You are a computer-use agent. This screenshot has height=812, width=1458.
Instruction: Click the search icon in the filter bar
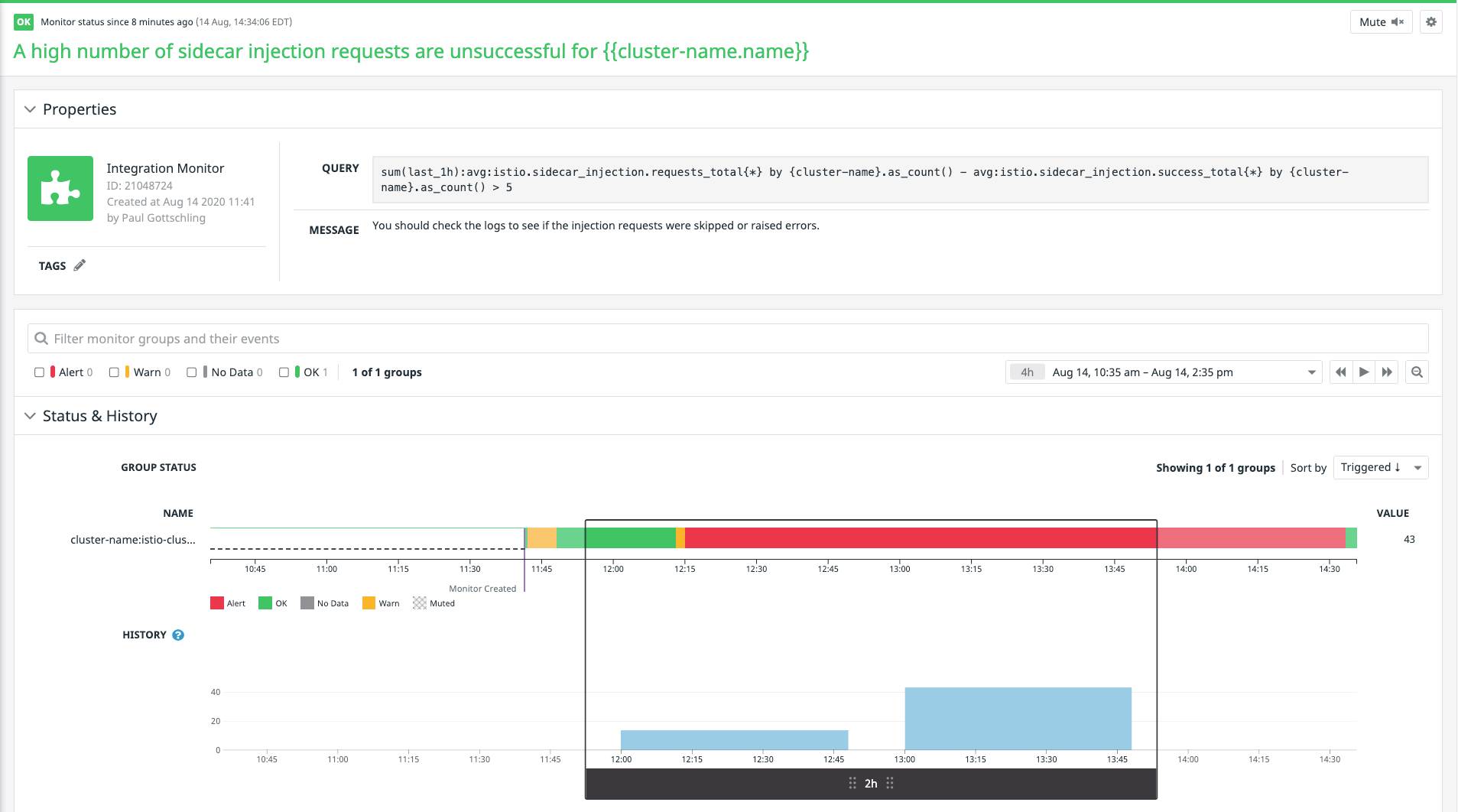pos(42,338)
